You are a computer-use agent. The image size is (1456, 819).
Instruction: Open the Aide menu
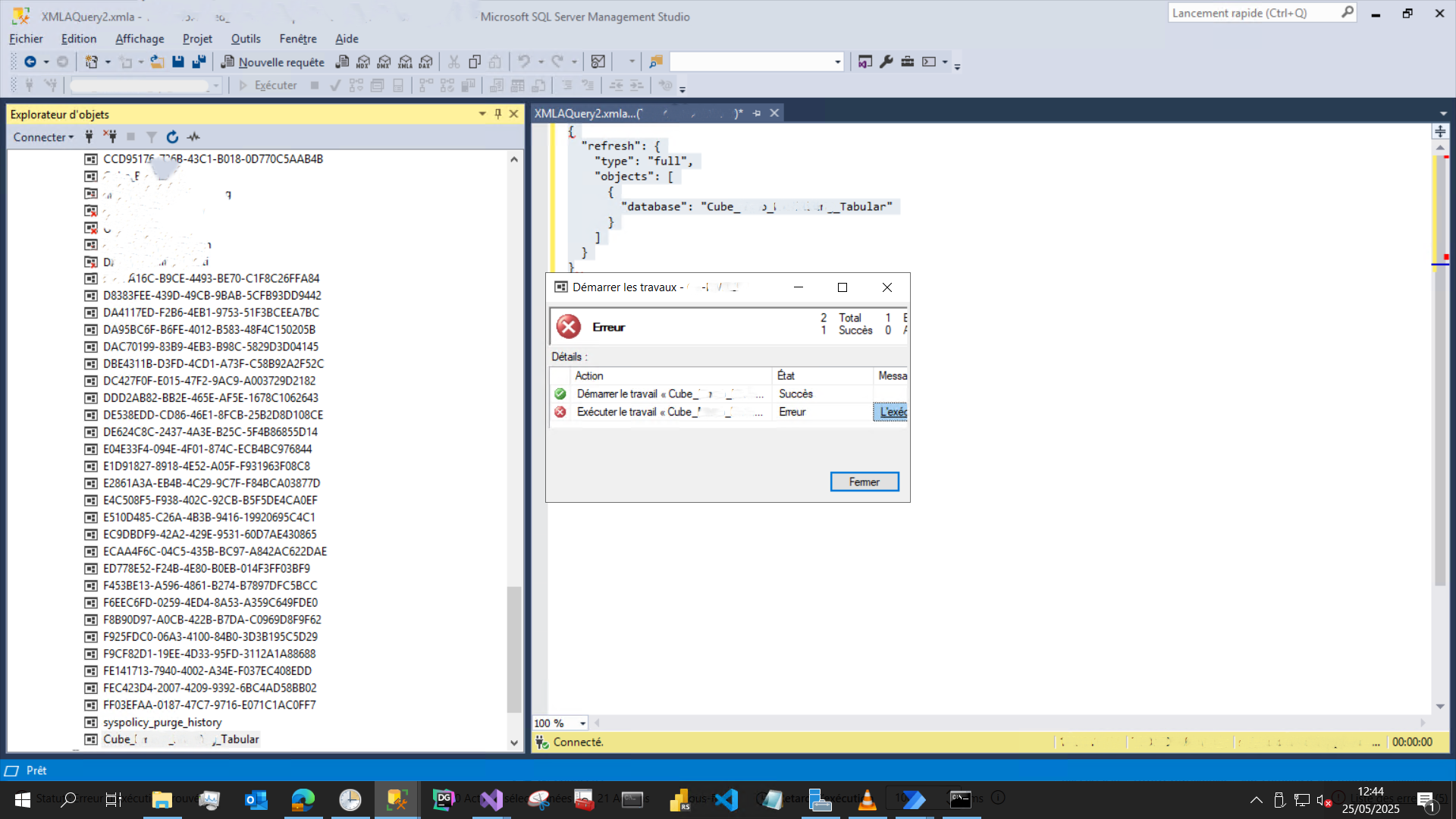click(x=347, y=39)
